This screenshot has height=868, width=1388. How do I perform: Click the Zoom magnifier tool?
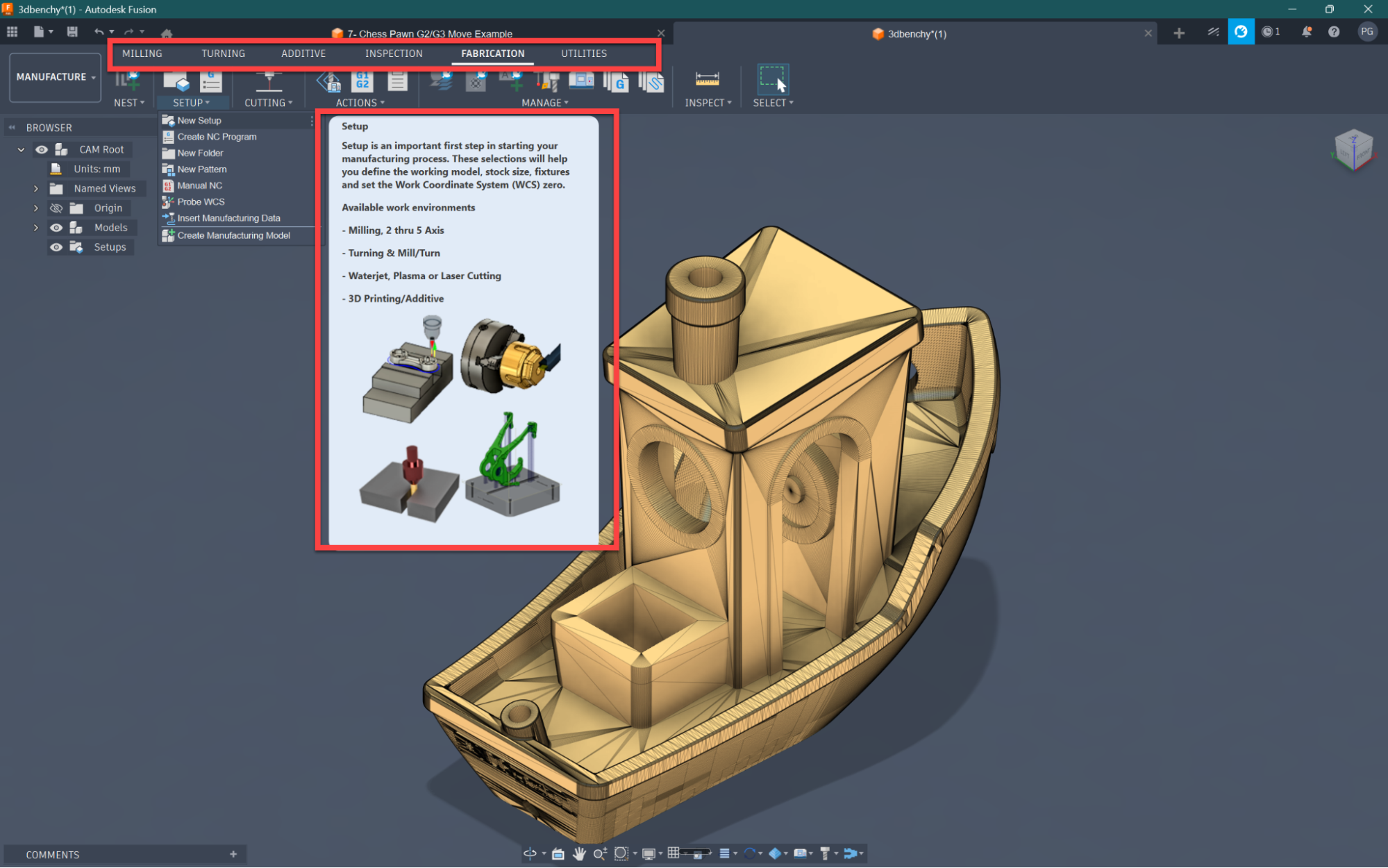coord(600,853)
